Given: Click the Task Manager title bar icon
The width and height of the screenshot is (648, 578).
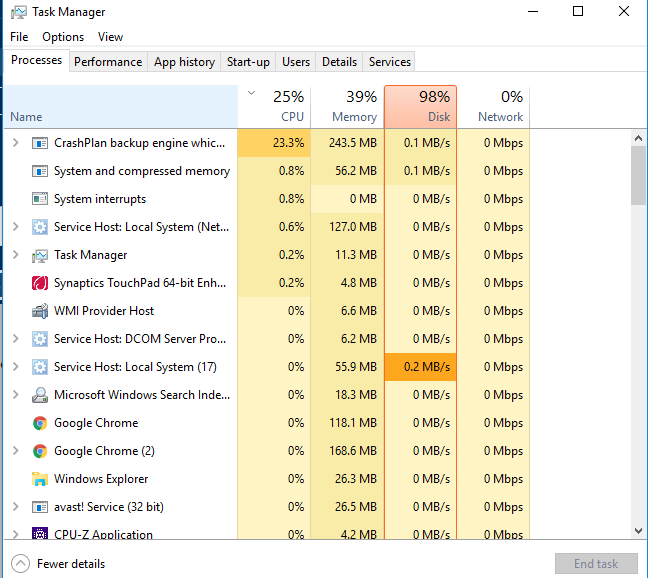Looking at the screenshot, I should pyautogui.click(x=19, y=12).
